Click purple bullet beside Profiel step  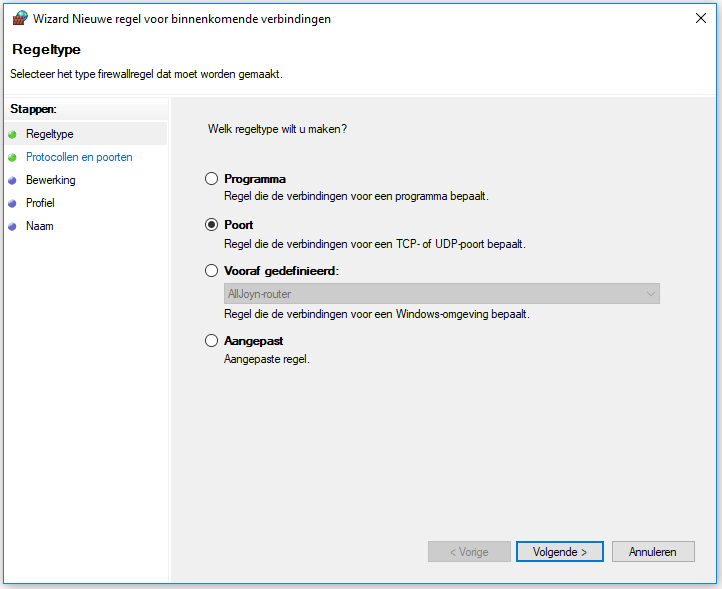[x=12, y=204]
